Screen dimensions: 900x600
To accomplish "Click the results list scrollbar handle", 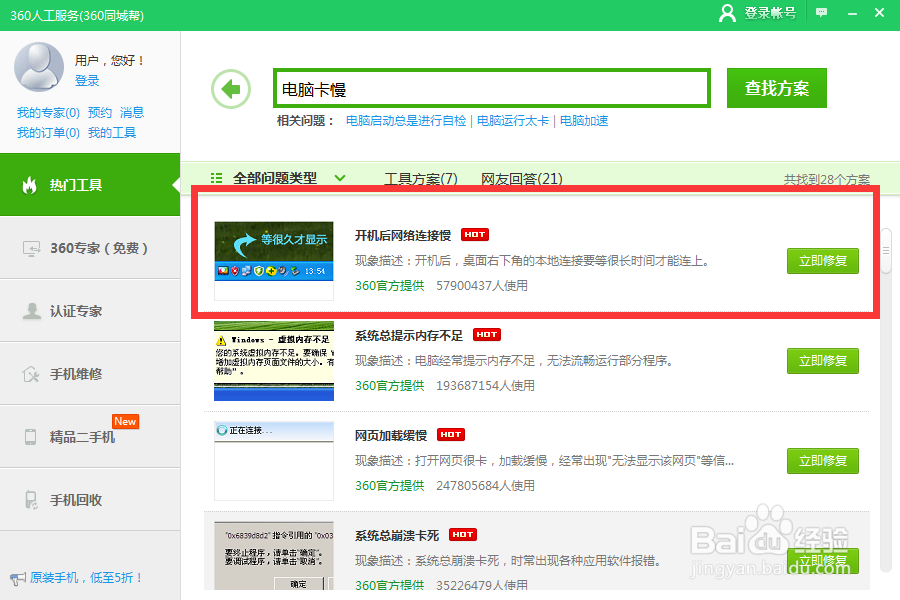I will (886, 250).
